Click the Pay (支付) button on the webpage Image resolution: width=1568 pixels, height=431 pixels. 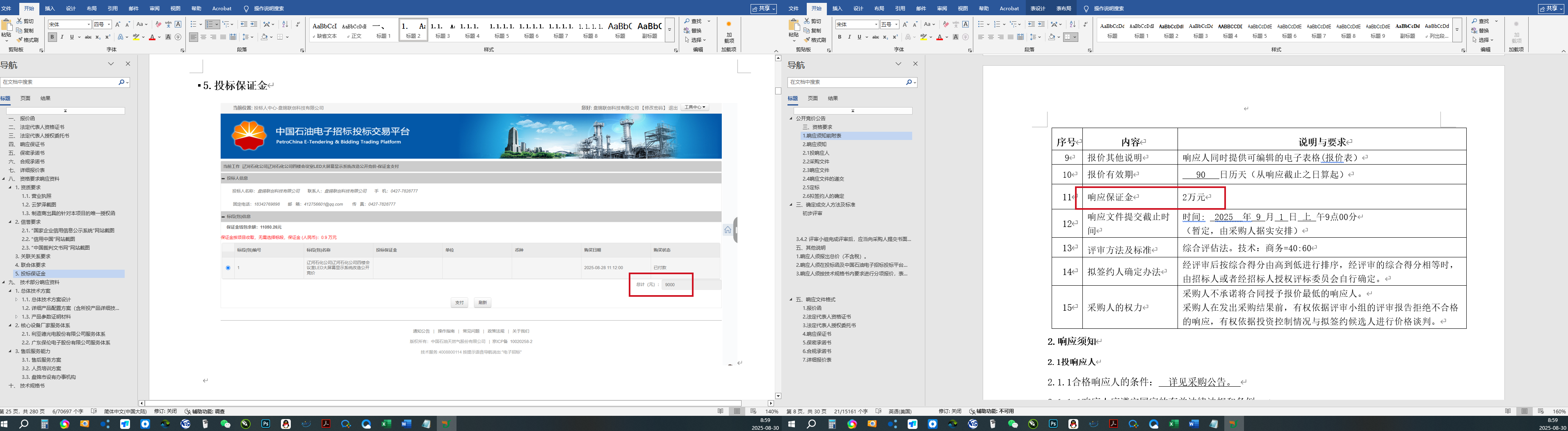(x=459, y=303)
